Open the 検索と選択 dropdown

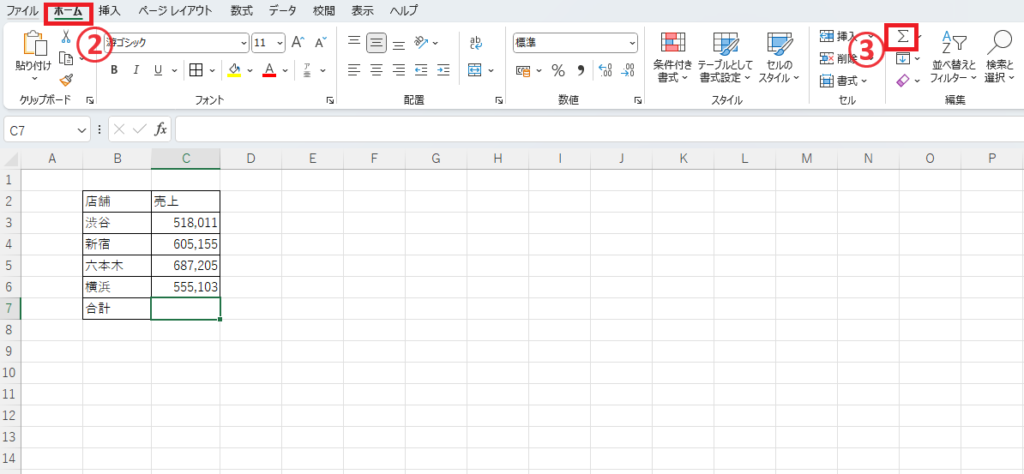tap(999, 56)
